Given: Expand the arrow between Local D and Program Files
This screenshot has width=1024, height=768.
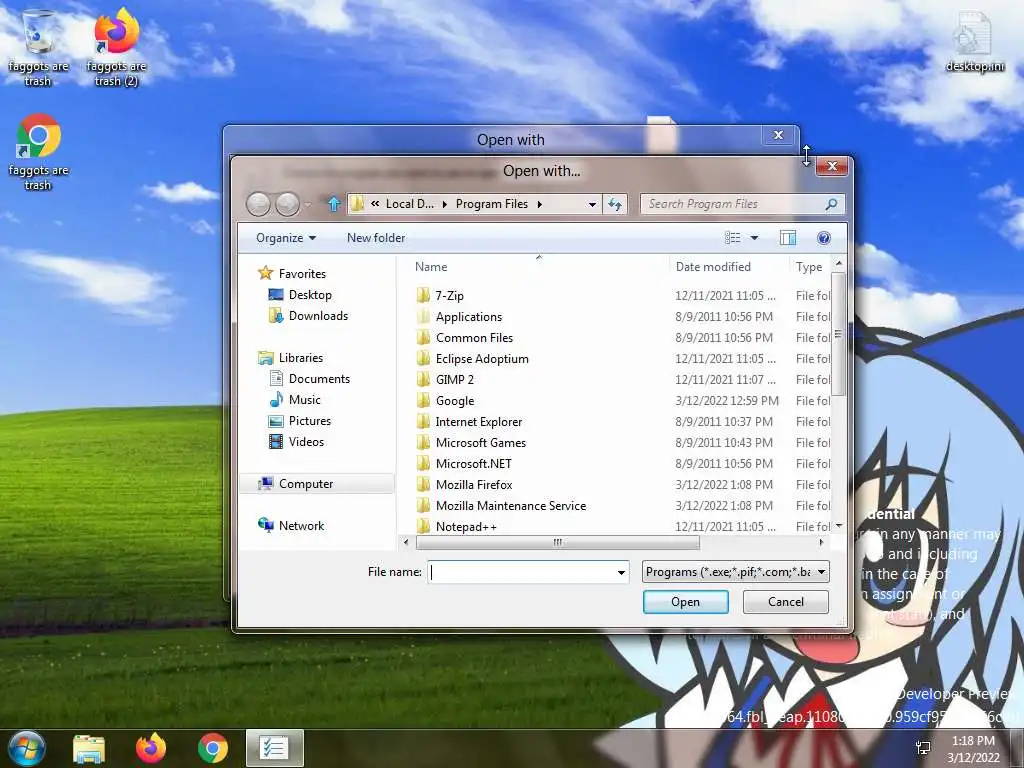Looking at the screenshot, I should [x=445, y=204].
